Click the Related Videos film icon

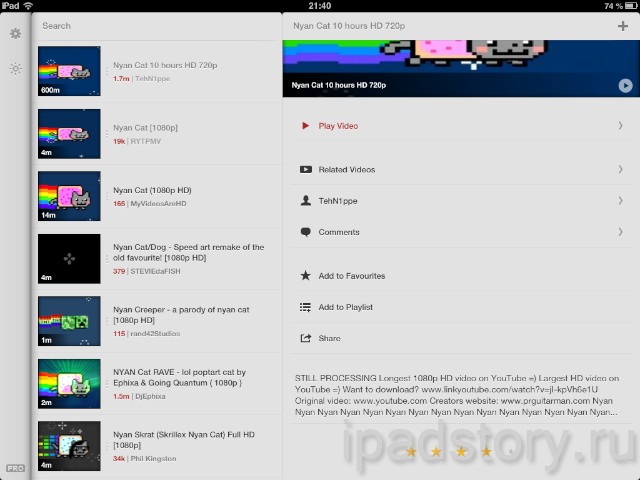(306, 169)
